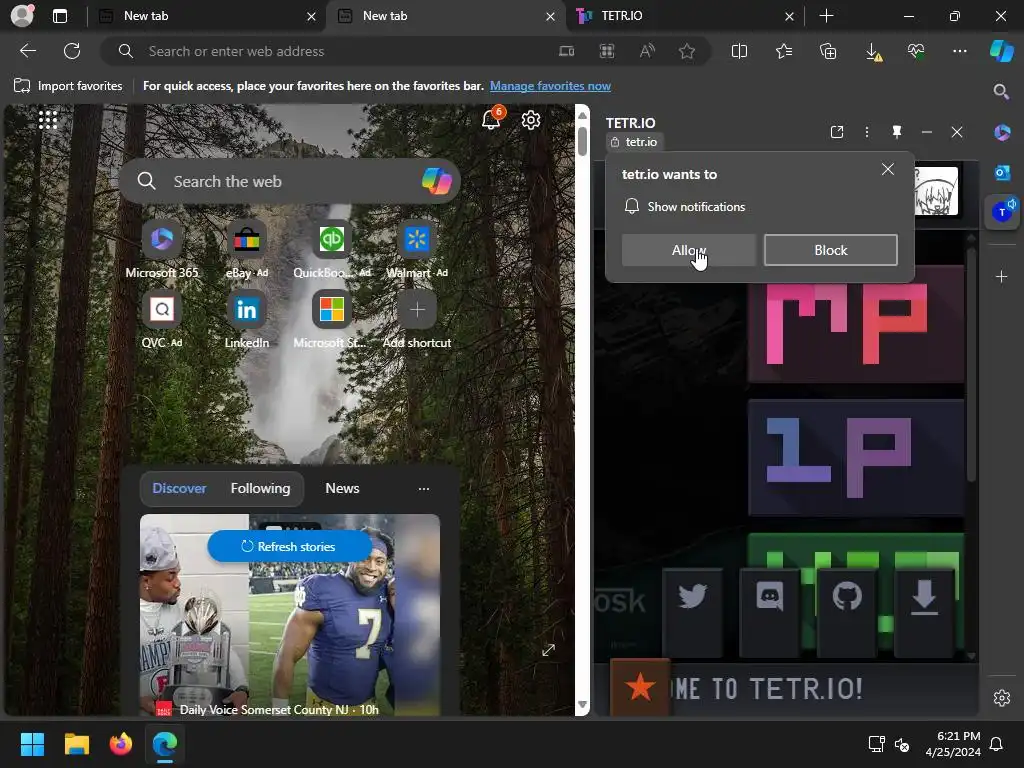The width and height of the screenshot is (1024, 768).
Task: Open sidebar search magnifier icon
Action: pyautogui.click(x=1001, y=92)
